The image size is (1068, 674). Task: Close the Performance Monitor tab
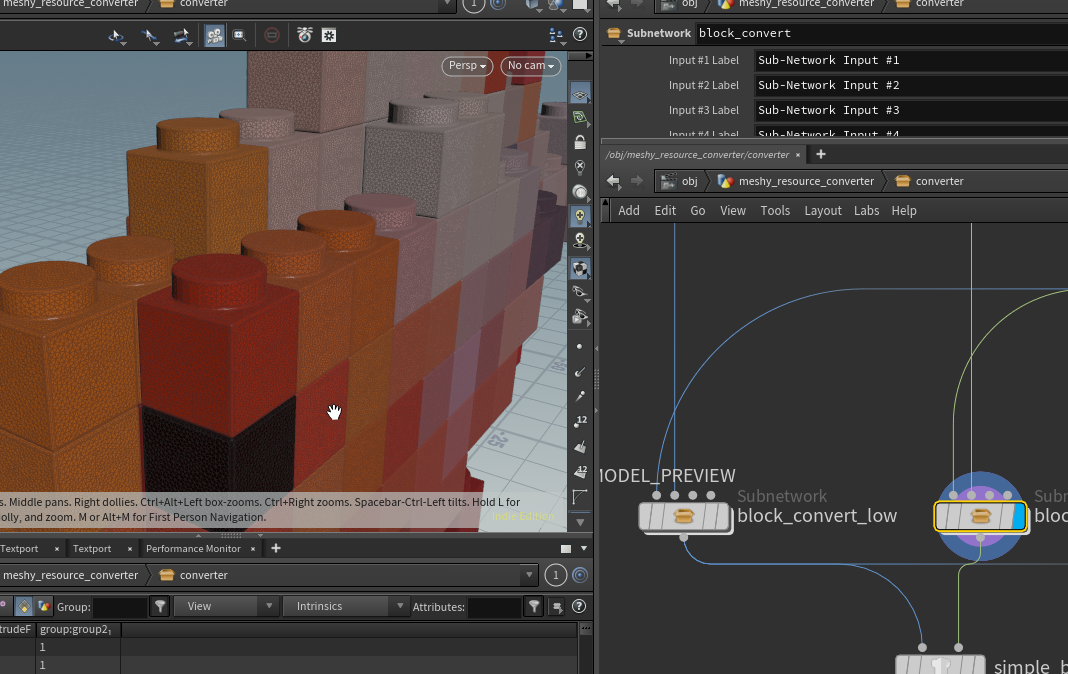coord(253,549)
